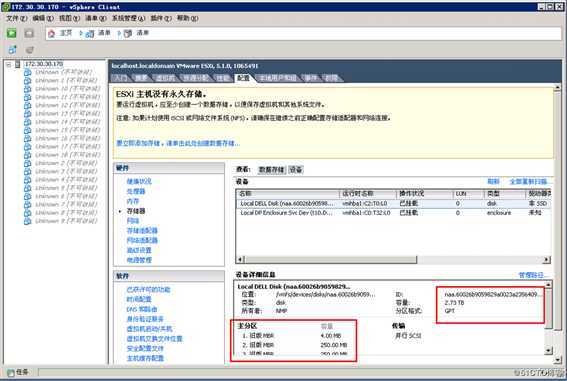The image size is (567, 381).
Task: Open 处理器 (Processors) hardware link
Action: point(136,191)
